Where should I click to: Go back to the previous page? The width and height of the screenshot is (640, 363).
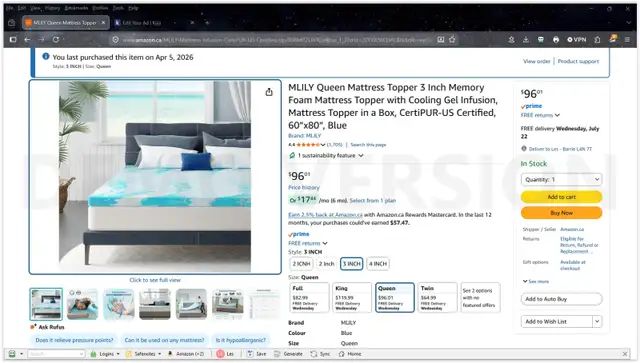(x=27, y=40)
